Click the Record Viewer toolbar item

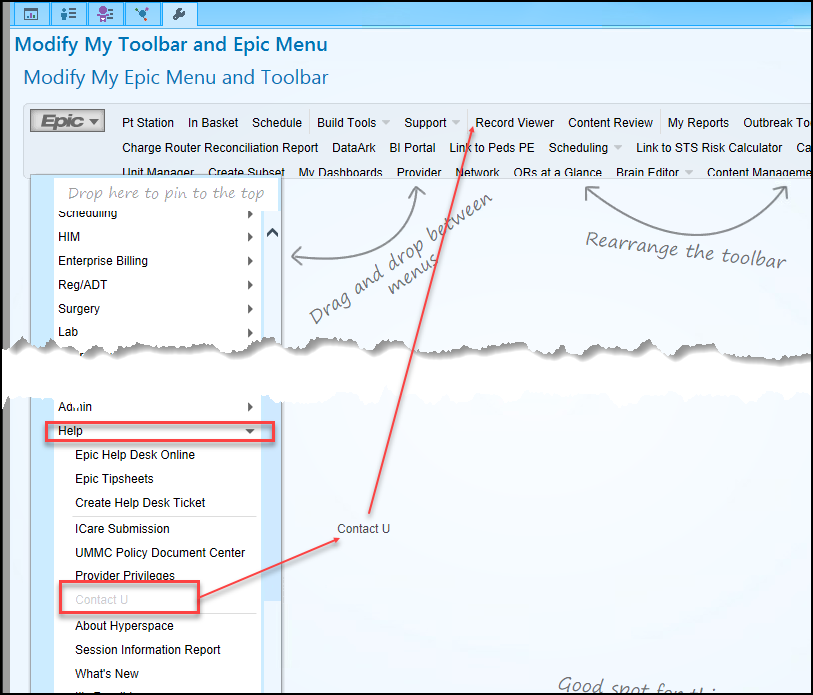514,123
